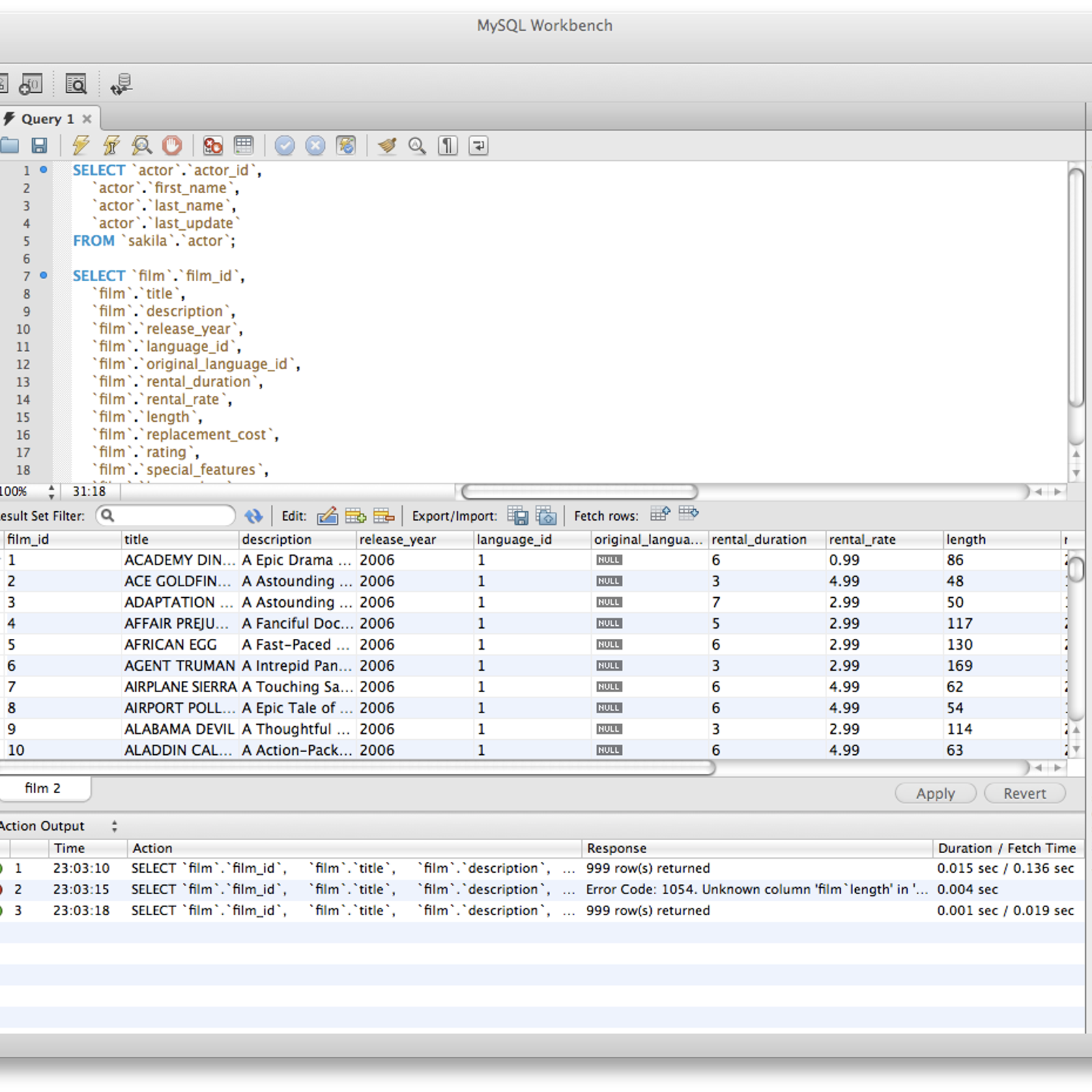1092x1092 pixels.
Task: Execute the statement under the cursor
Action: click(x=111, y=145)
